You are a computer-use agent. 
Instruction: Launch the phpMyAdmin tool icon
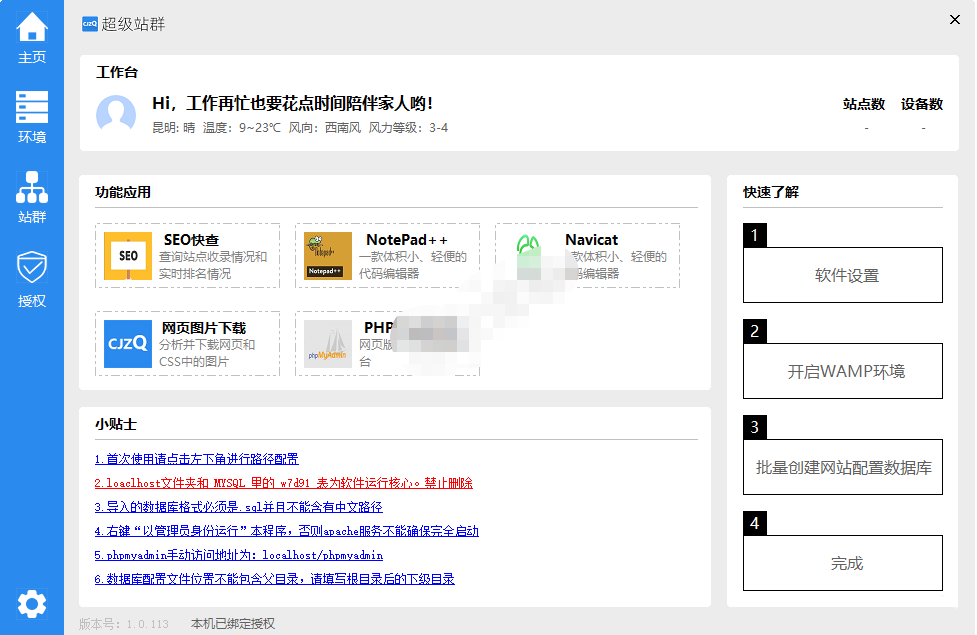[x=328, y=344]
